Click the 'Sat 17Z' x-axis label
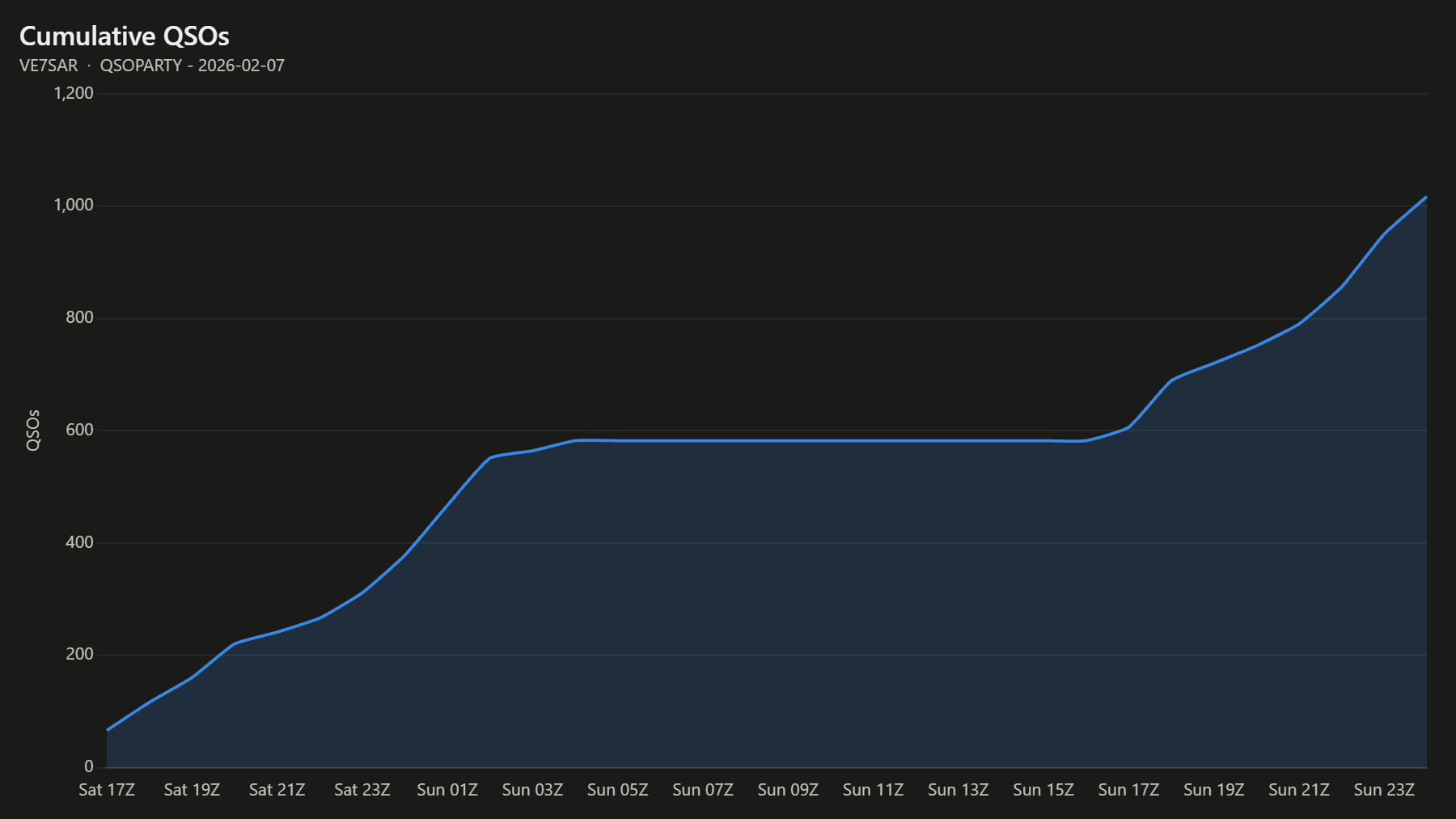The height and width of the screenshot is (819, 1456). pyautogui.click(x=107, y=790)
